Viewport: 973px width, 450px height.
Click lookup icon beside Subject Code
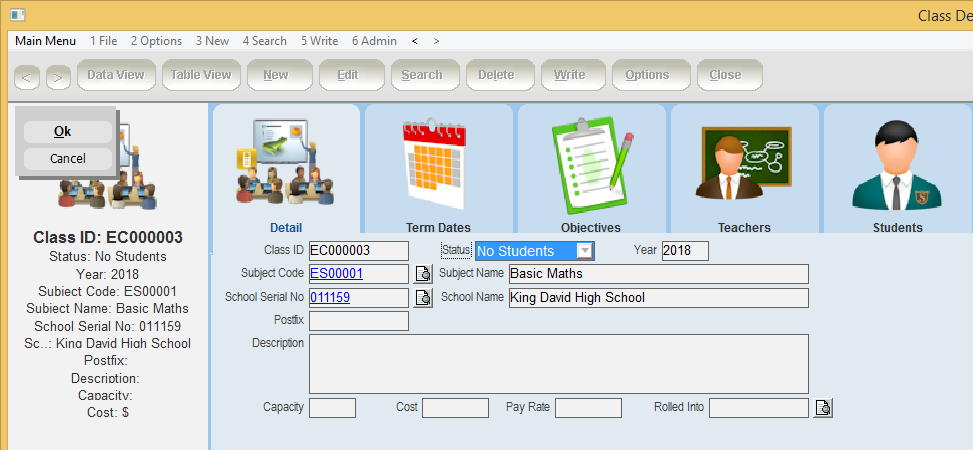[423, 274]
